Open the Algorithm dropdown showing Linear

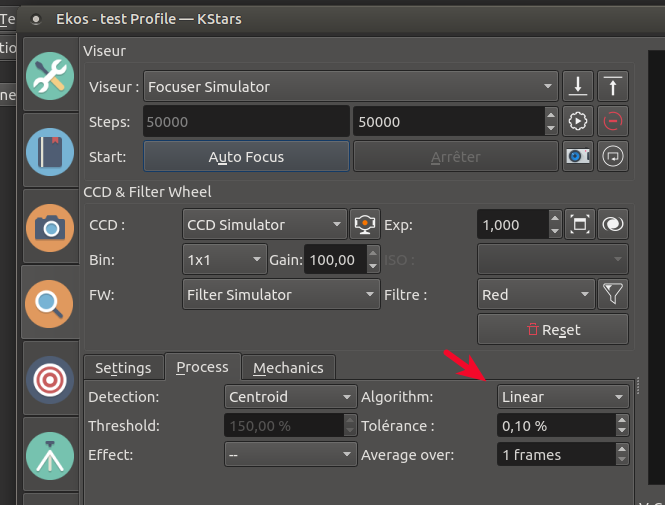pos(563,397)
